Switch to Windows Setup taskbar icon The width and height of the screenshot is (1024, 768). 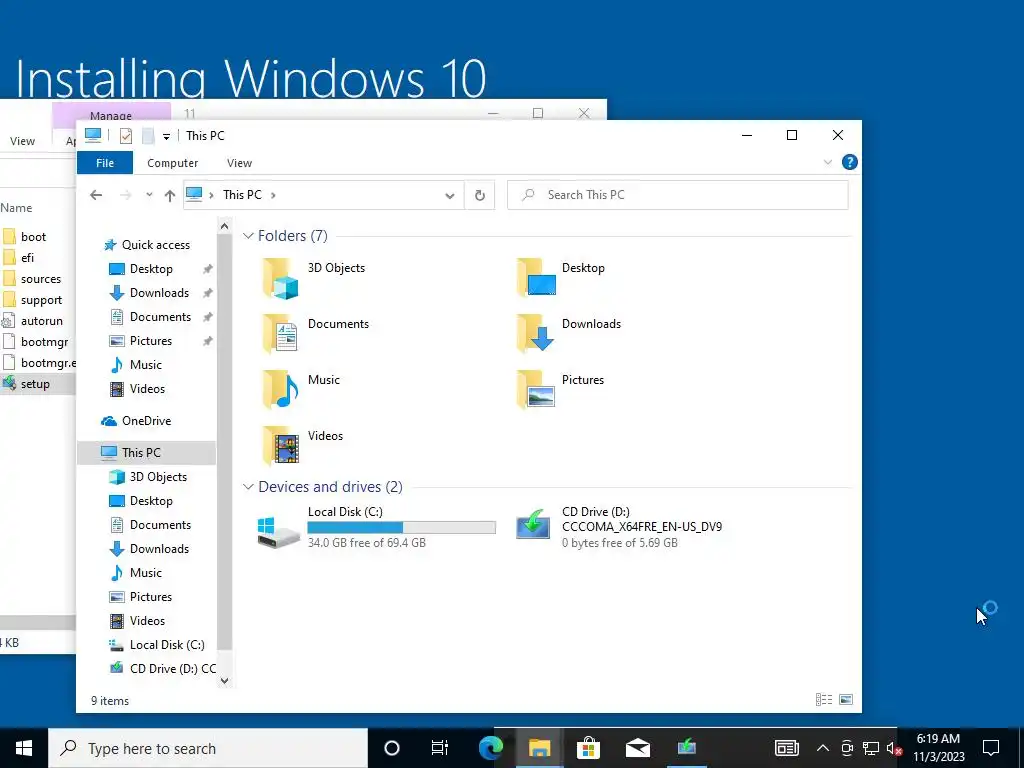coord(686,748)
